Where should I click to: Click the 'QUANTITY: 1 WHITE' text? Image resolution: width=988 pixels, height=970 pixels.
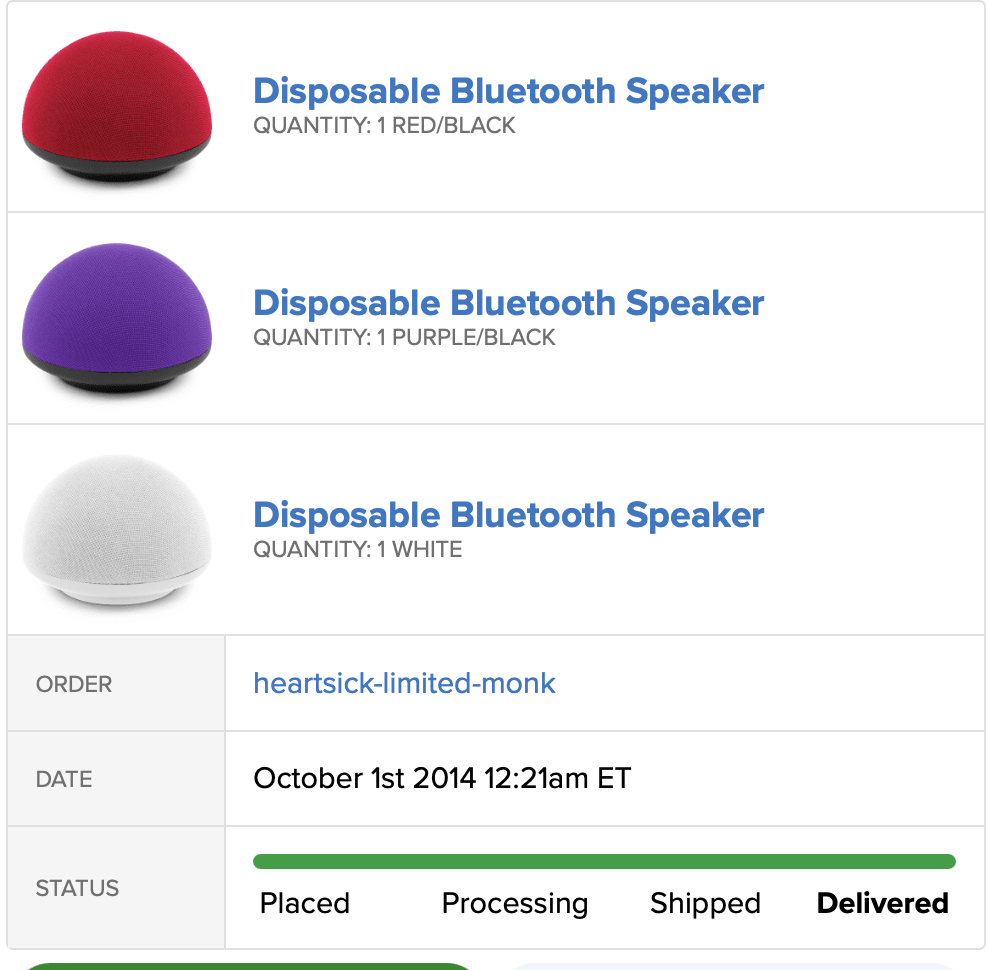[357, 550]
